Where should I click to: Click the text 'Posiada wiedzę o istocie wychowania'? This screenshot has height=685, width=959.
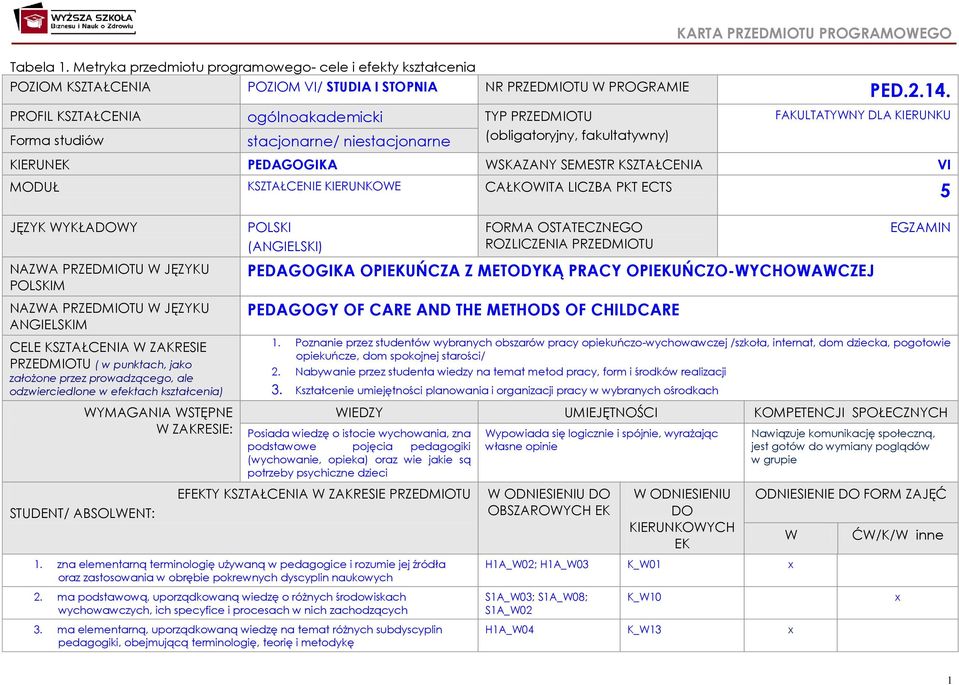point(359,453)
